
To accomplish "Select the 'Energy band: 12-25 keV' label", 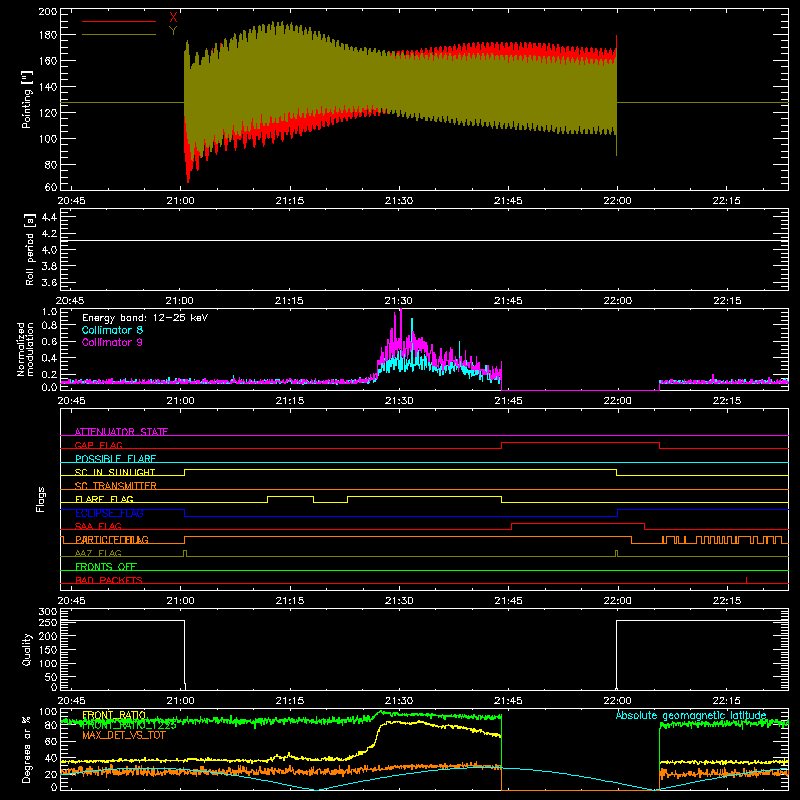I will 145,318.
